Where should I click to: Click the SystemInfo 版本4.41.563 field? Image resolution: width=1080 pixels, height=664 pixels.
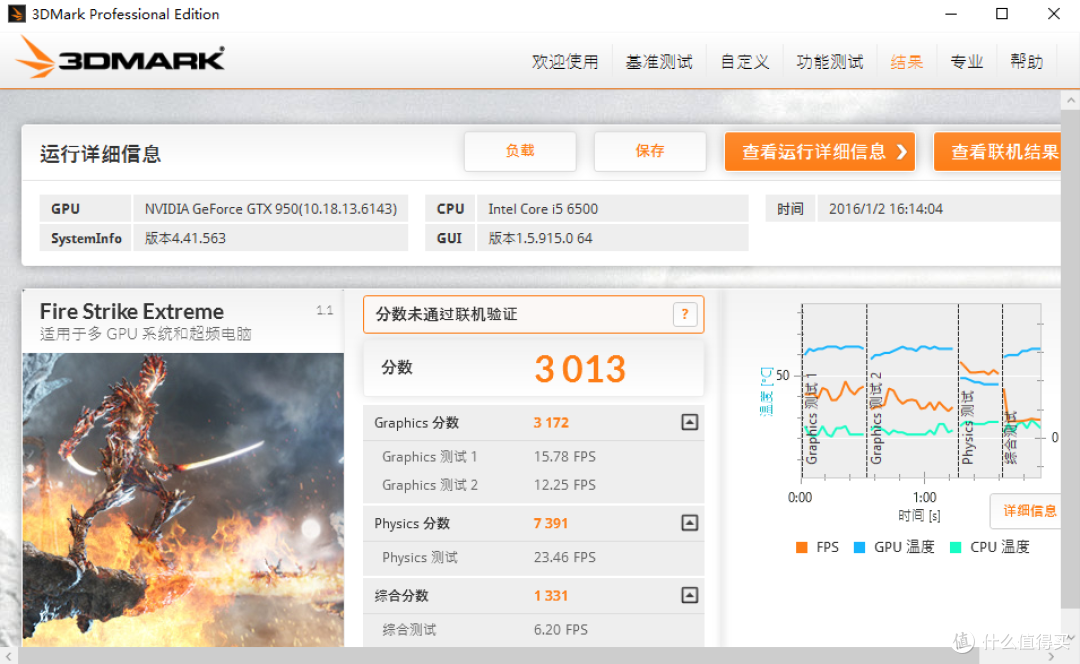tap(271, 238)
